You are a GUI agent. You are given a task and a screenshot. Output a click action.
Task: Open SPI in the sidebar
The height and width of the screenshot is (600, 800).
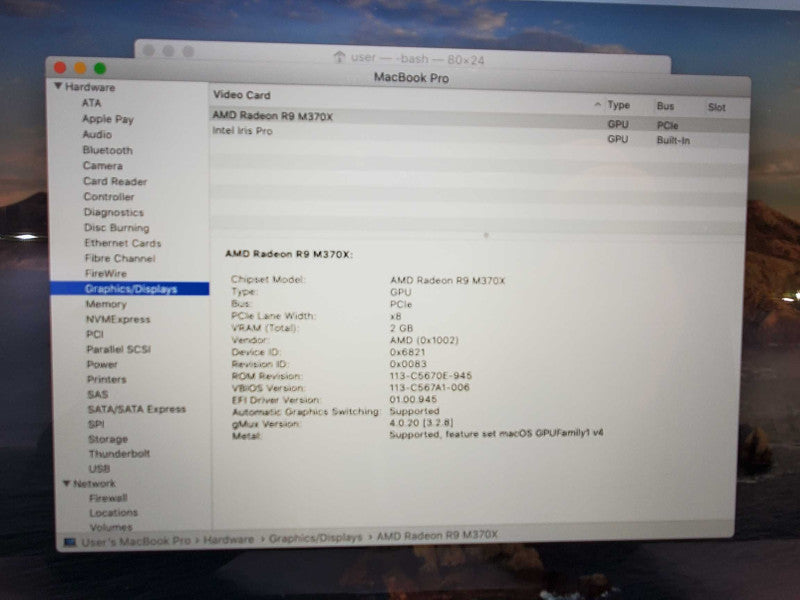[x=96, y=424]
